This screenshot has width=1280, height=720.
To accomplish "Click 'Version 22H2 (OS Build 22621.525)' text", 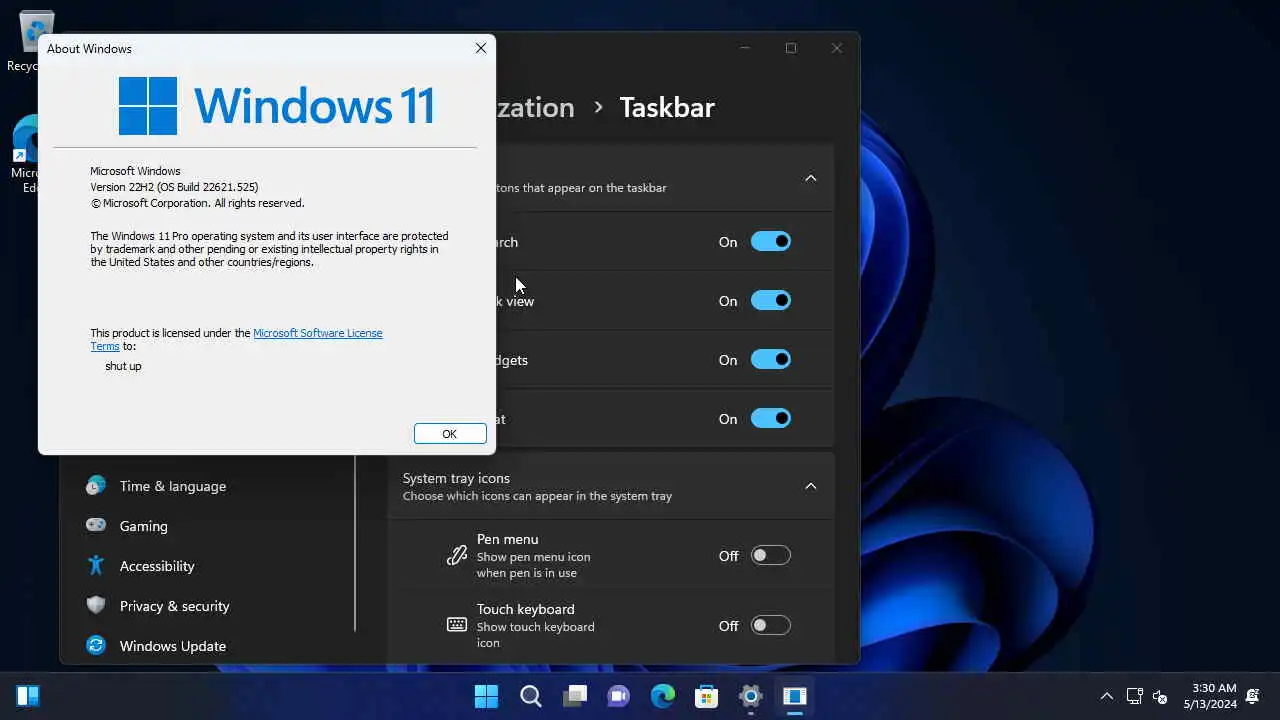I will [174, 187].
